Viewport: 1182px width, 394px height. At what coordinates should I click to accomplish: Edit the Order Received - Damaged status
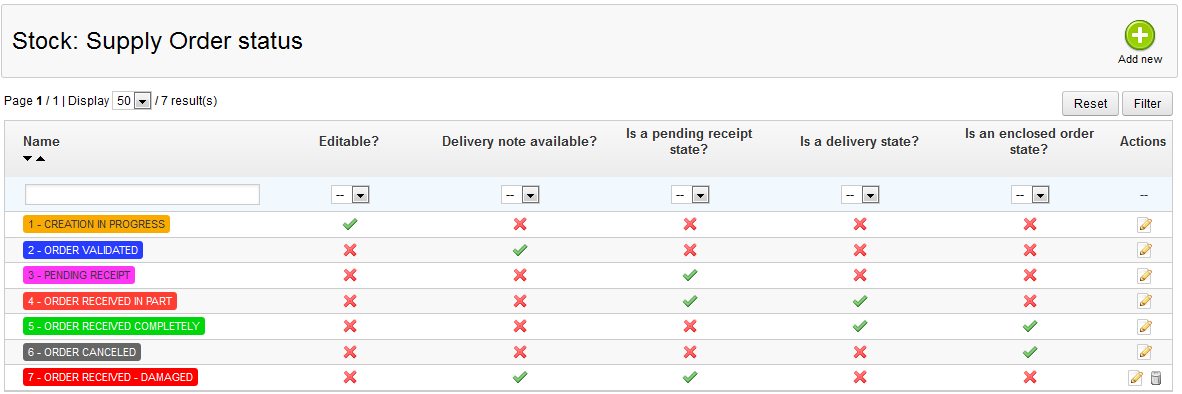(1135, 377)
